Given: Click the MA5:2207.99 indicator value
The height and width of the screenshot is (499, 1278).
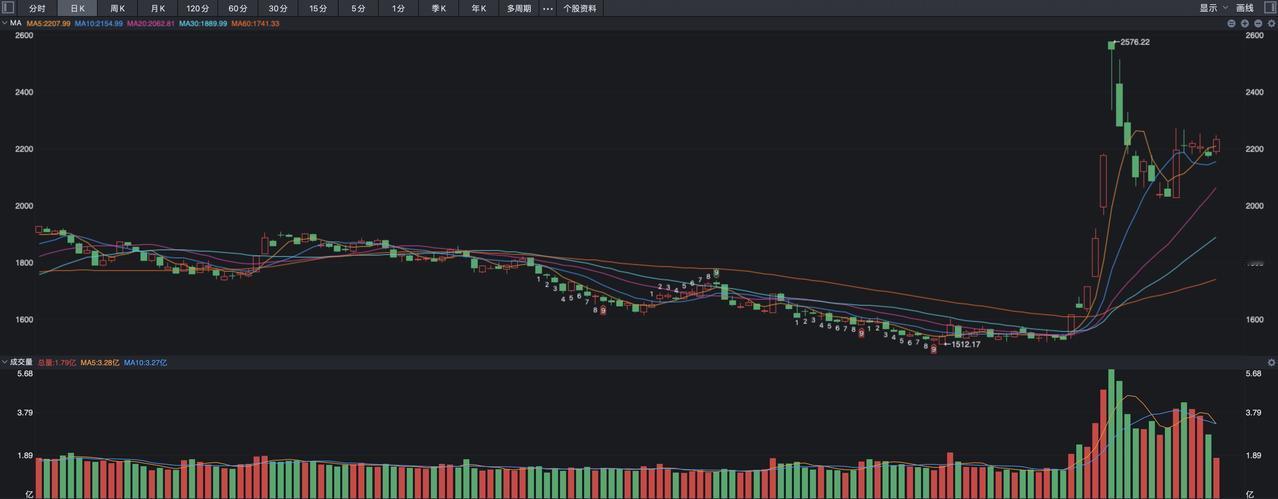Looking at the screenshot, I should click(x=48, y=23).
